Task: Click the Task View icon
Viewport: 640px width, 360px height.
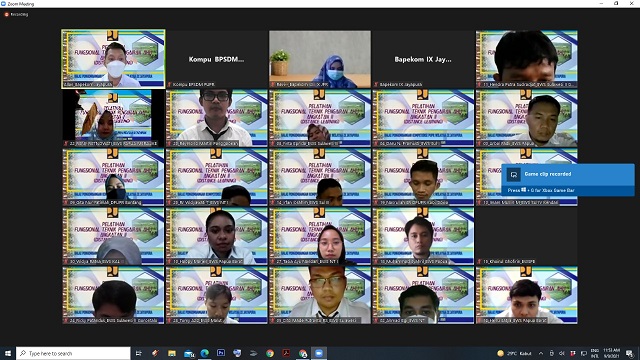Action: (138, 353)
